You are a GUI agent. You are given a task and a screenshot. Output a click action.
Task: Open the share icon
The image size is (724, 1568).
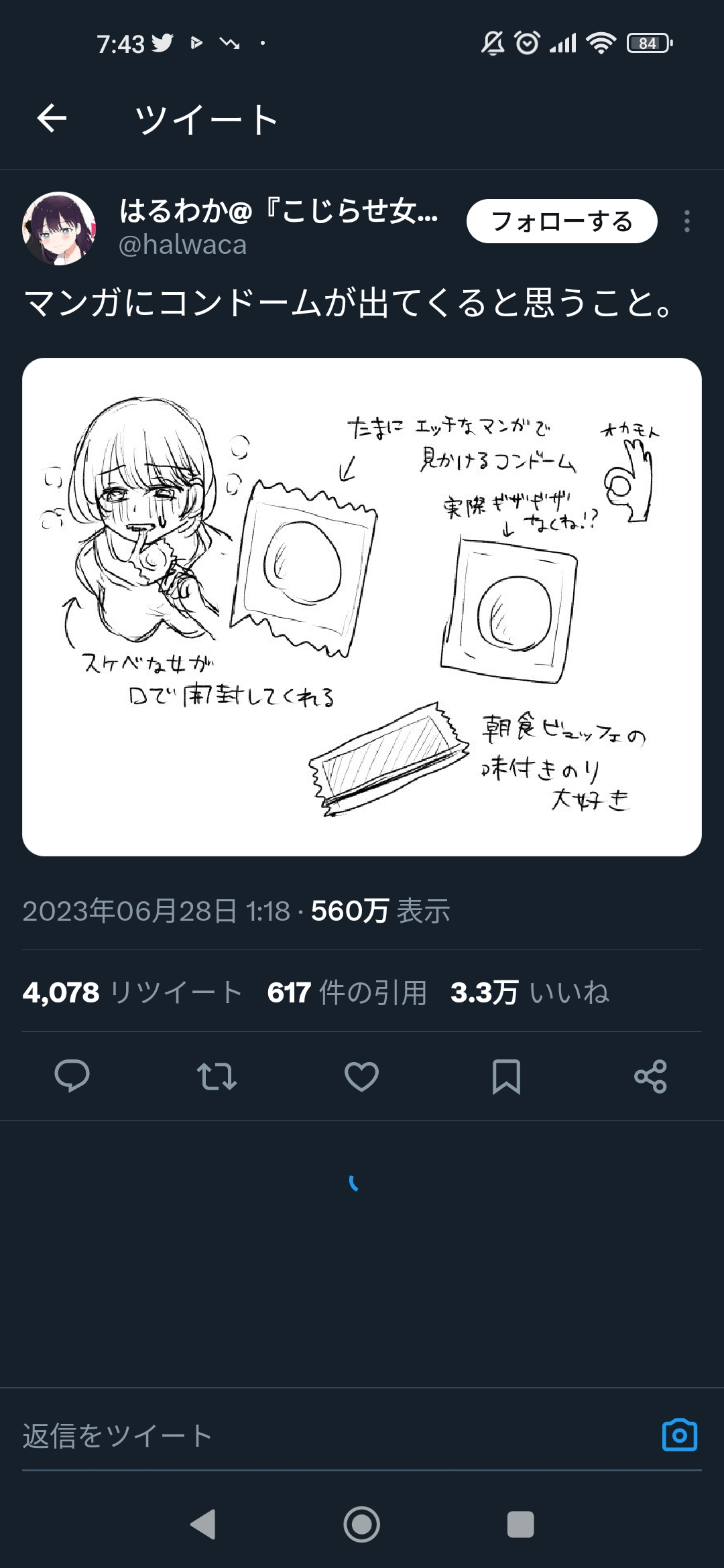pyautogui.click(x=650, y=1076)
